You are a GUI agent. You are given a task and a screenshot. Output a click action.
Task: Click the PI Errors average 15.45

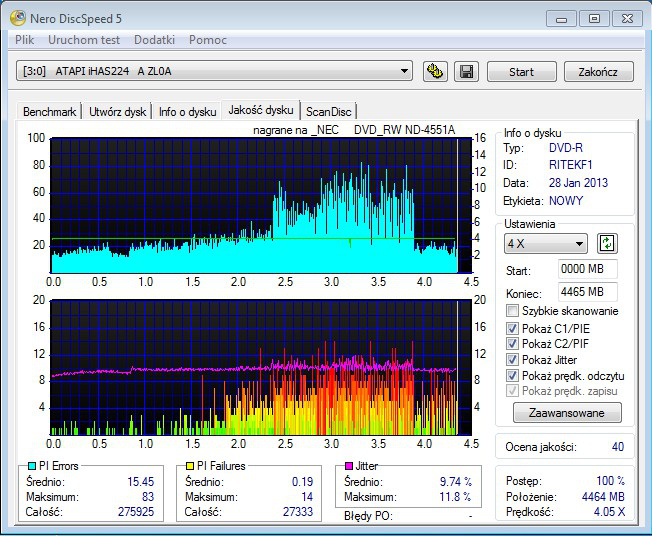coord(141,482)
